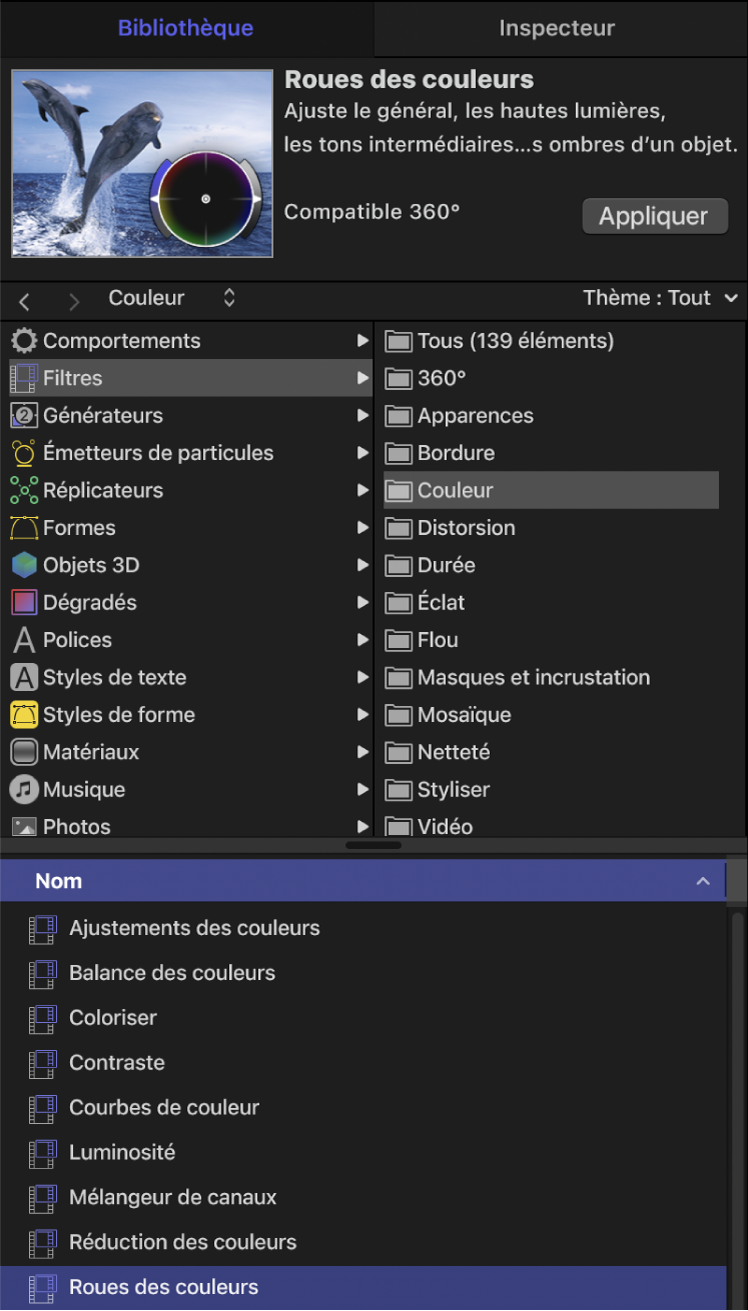Open the Thème : Tout dropdown

pos(660,298)
